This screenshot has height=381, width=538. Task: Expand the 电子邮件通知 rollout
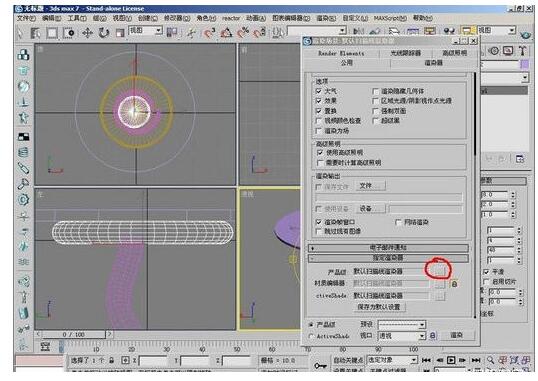coord(388,247)
